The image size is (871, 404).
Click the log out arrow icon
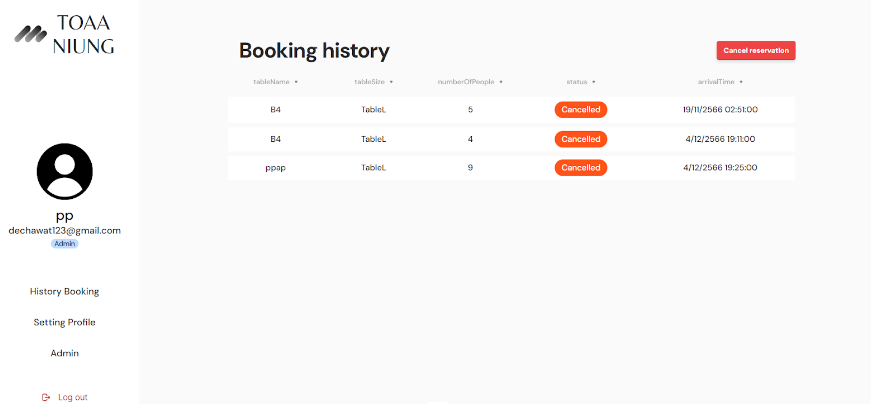coord(46,397)
